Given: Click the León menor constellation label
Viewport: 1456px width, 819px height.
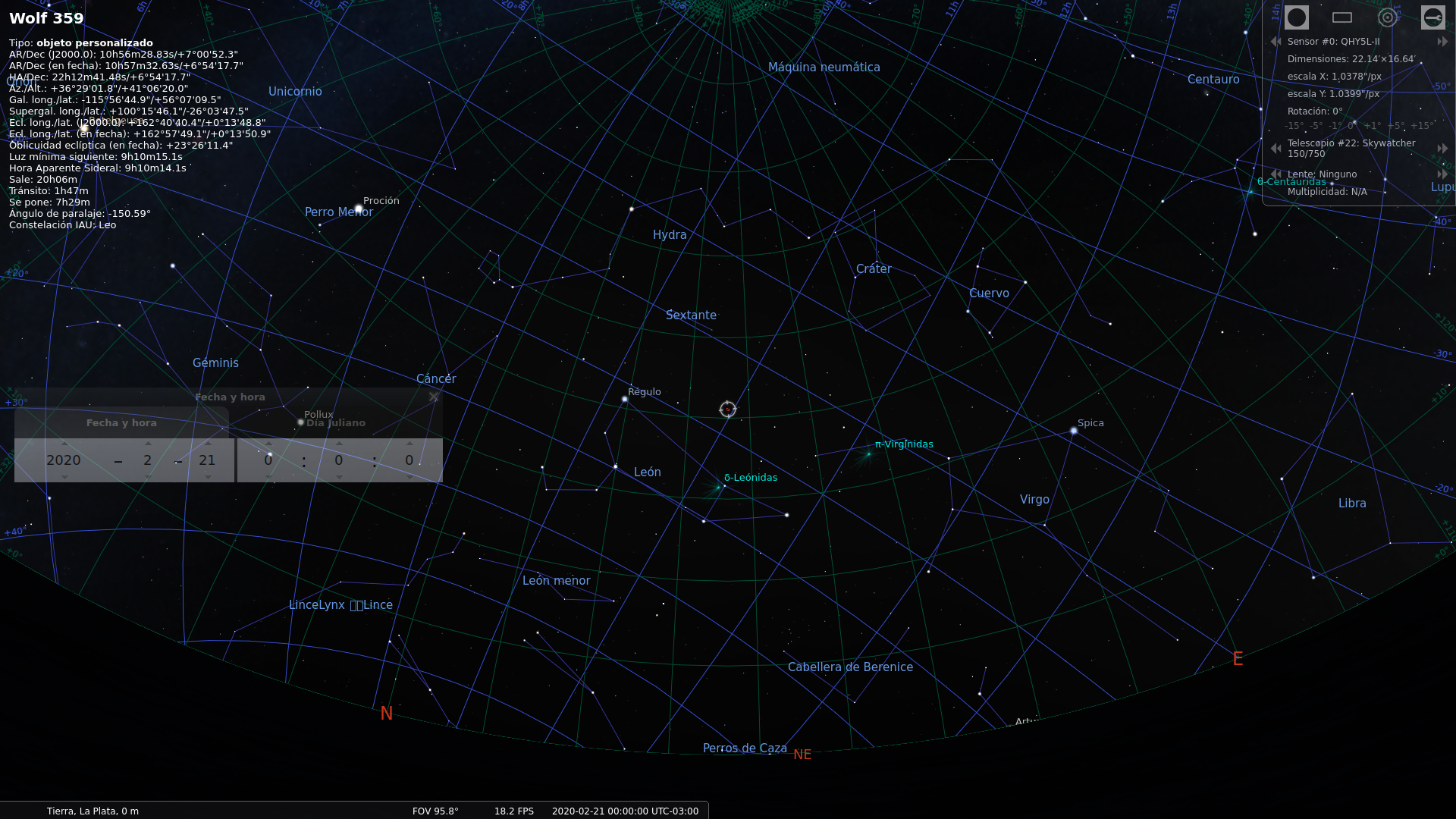Looking at the screenshot, I should tap(556, 581).
